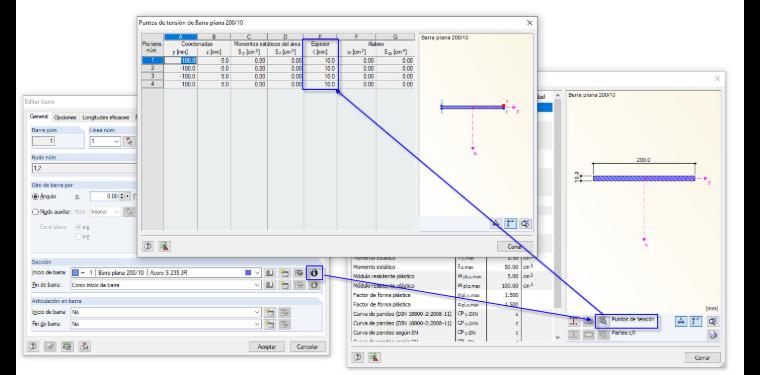The height and width of the screenshot is (375, 760).
Task: Print graphic icon below section info zoom
Action: click(x=712, y=334)
